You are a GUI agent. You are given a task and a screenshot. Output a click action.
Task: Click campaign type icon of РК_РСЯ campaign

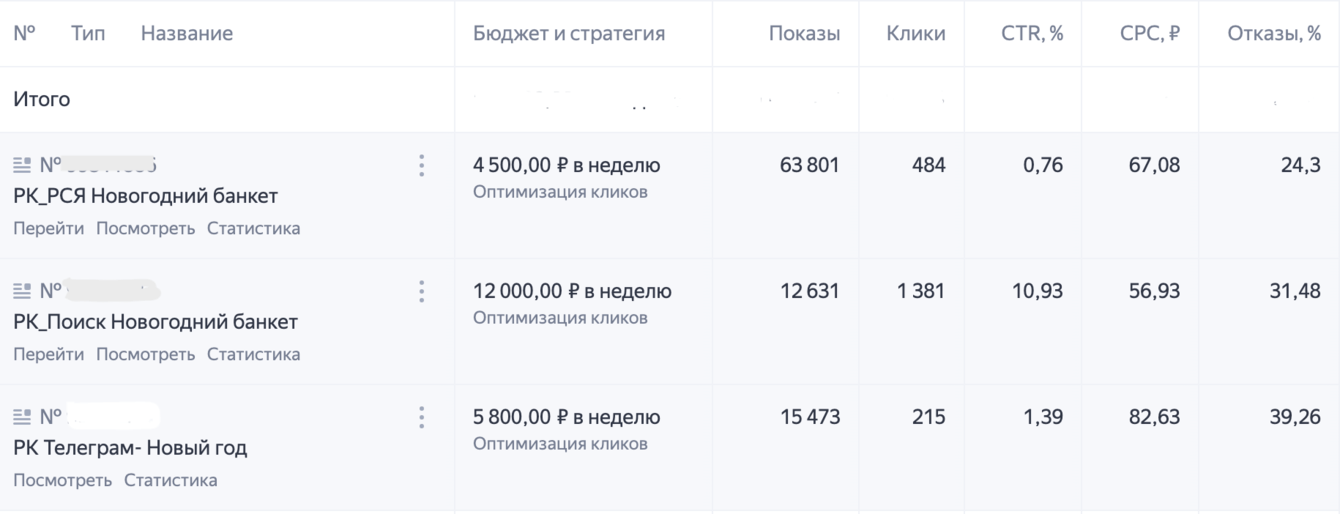[22, 166]
